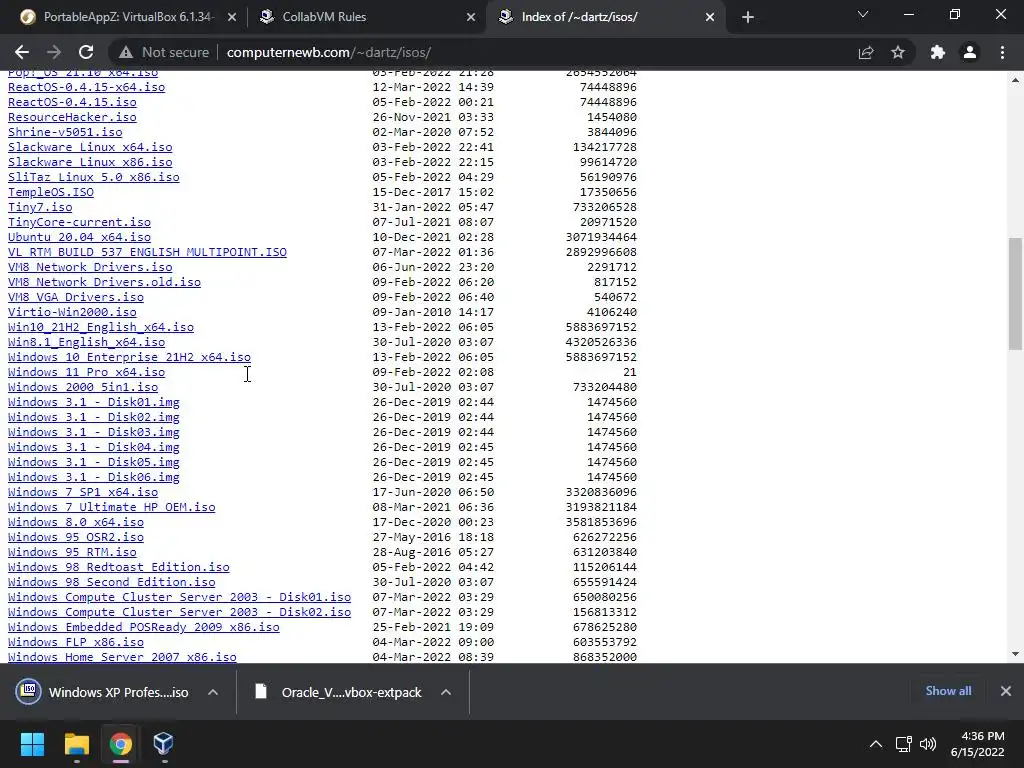The height and width of the screenshot is (768, 1024).
Task: Share this page via share icon
Action: pyautogui.click(x=866, y=52)
